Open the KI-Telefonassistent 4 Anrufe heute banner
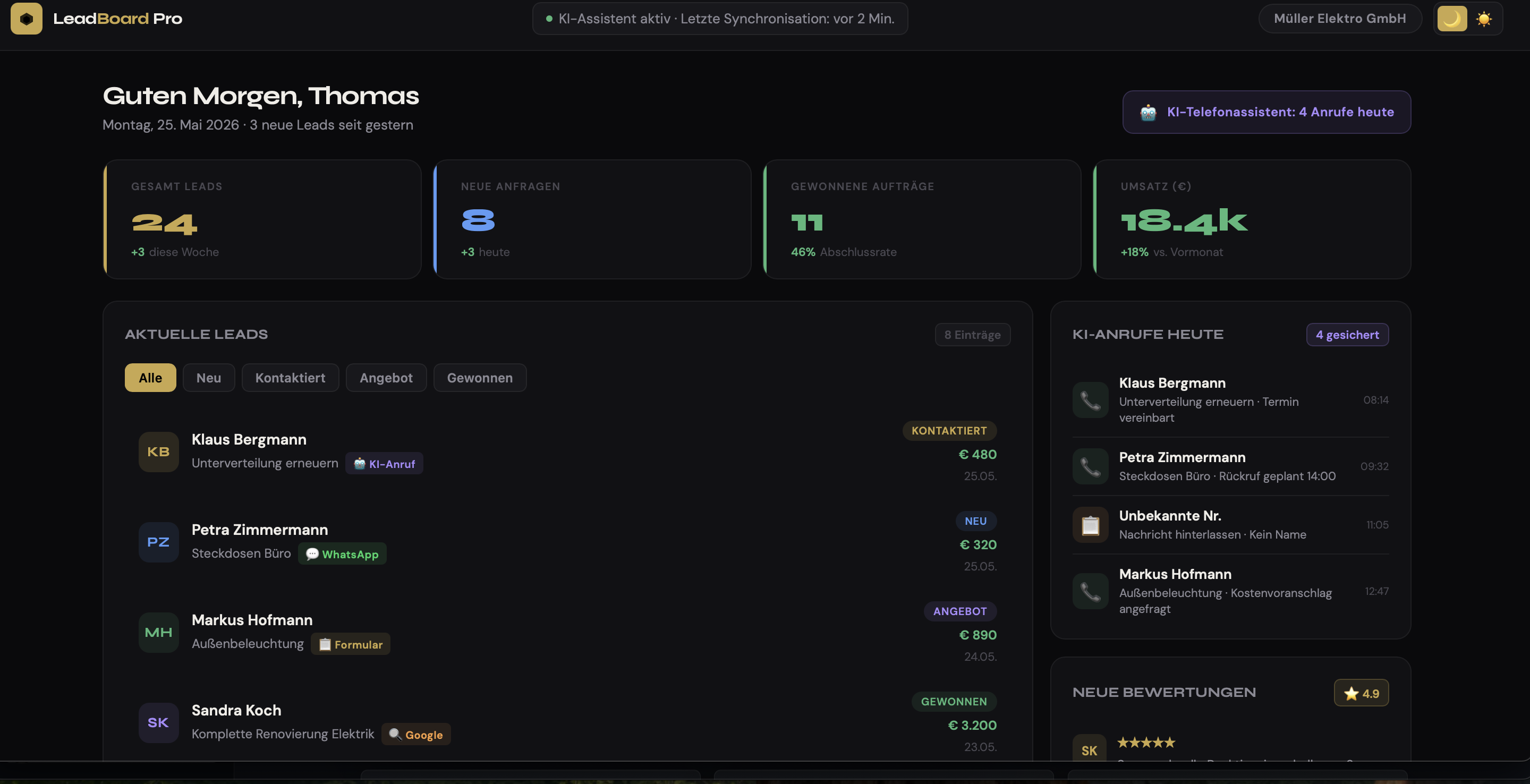Screen dimensions: 1530x784 (x=1266, y=112)
